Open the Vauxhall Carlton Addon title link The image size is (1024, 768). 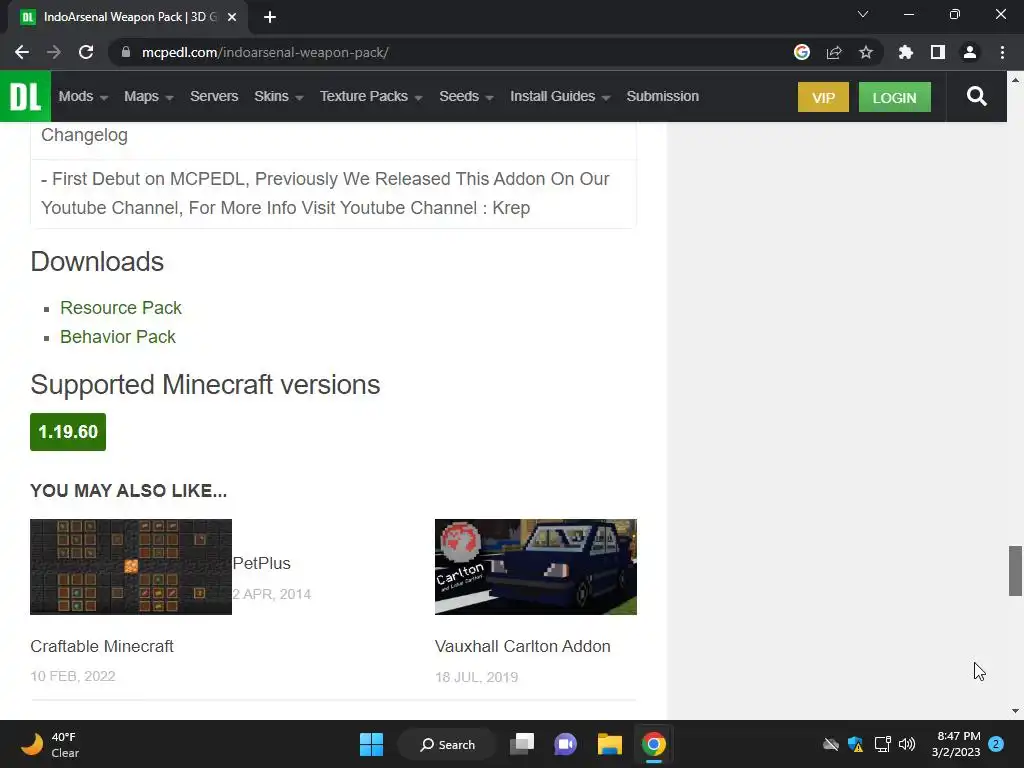coord(522,646)
